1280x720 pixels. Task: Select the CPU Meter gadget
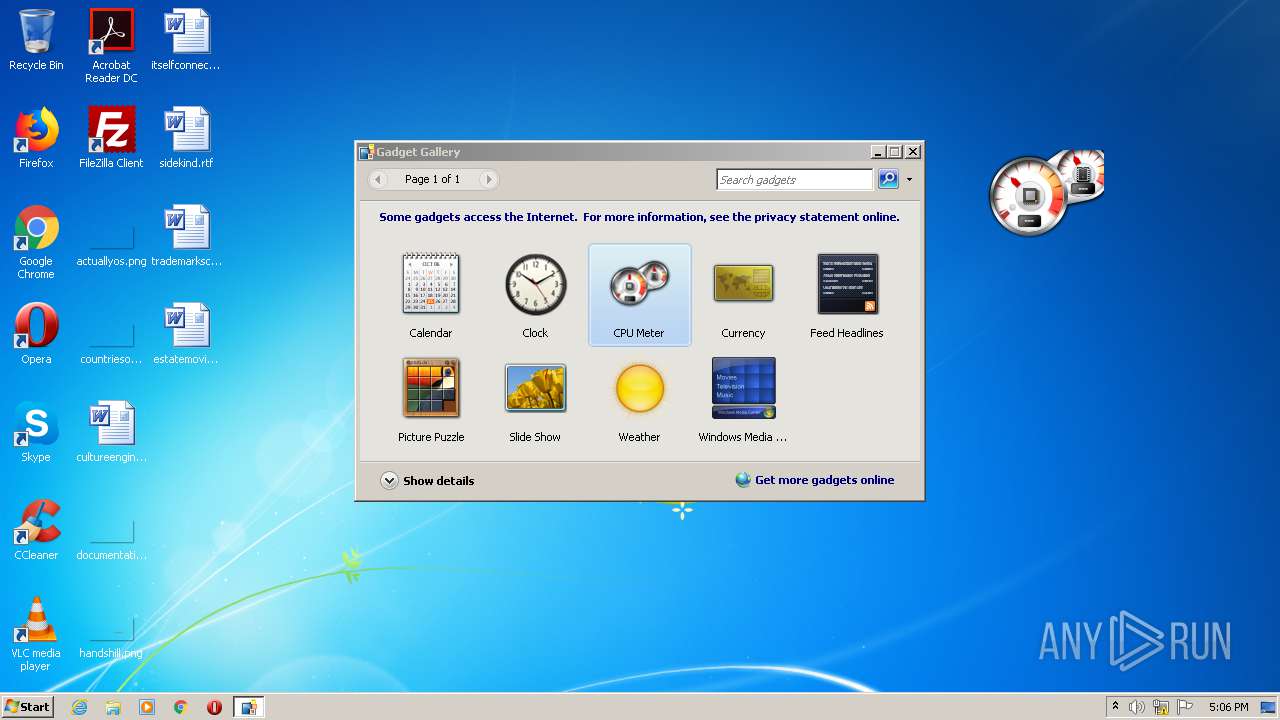click(x=639, y=295)
